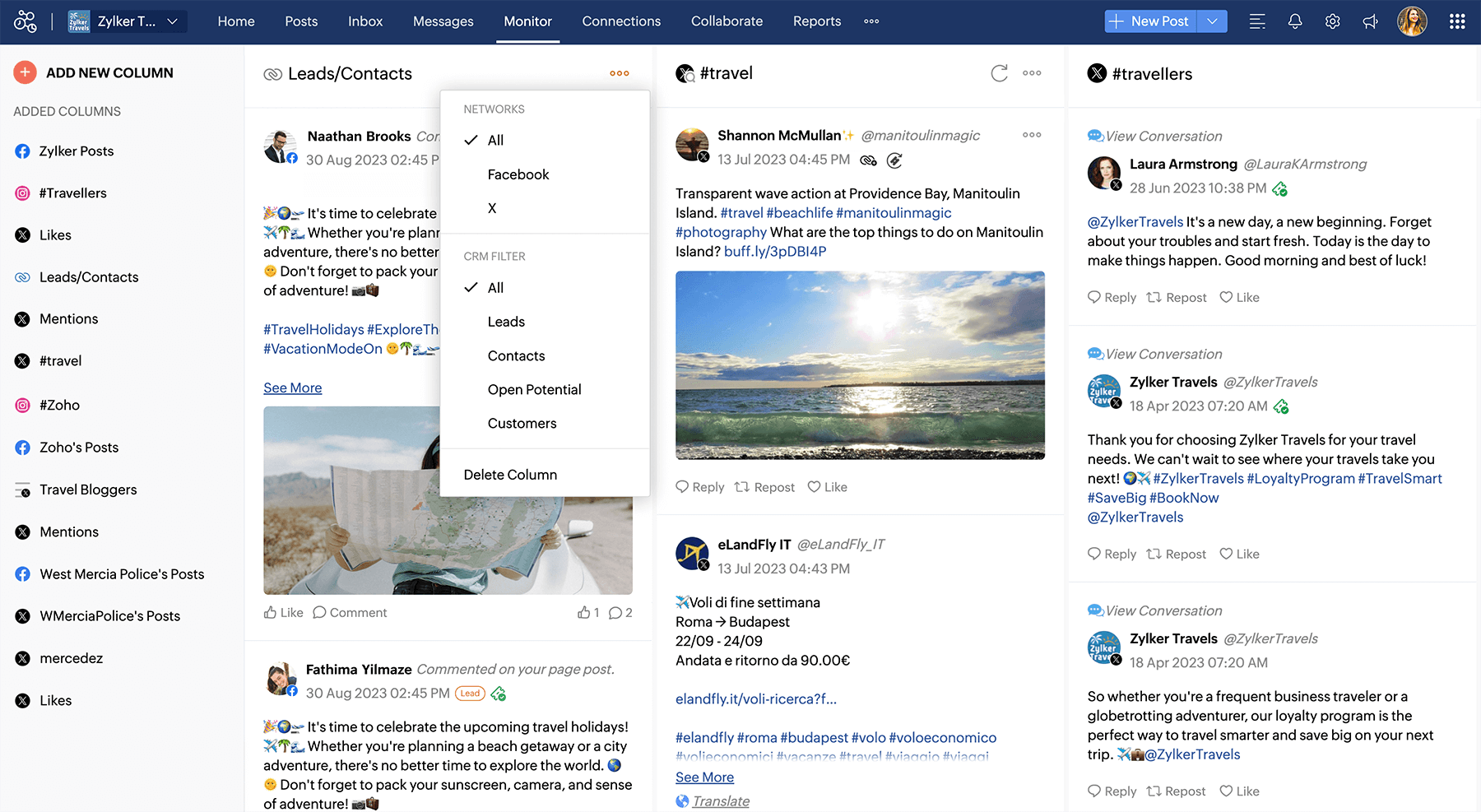Open the settings gear icon
Image resolution: width=1481 pixels, height=812 pixels.
coord(1332,21)
